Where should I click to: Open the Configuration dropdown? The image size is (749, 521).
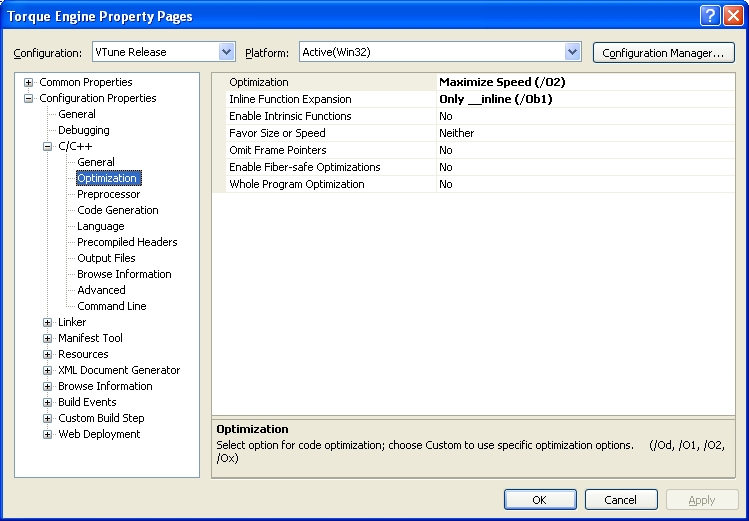coord(226,52)
